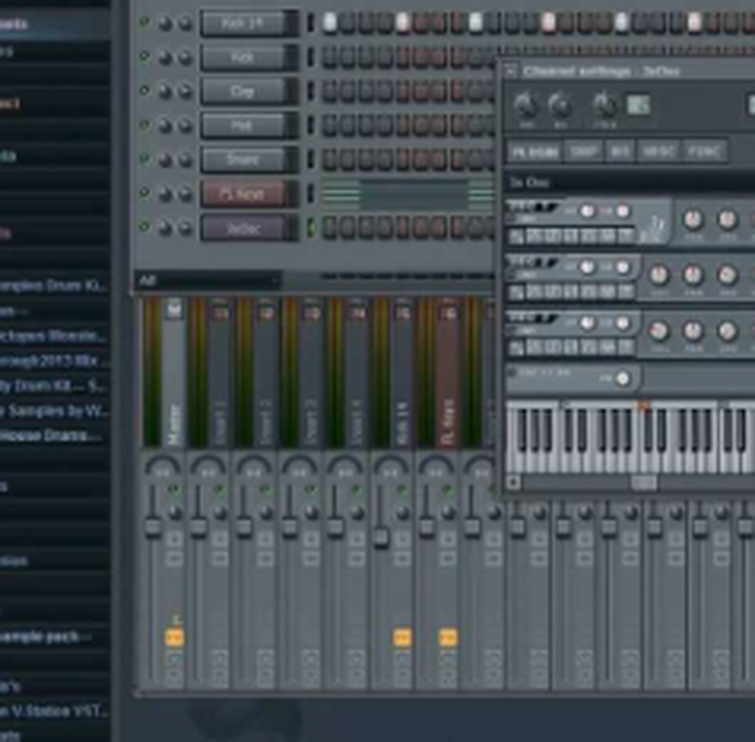Mute the FL Keys channel via green LED

point(144,193)
